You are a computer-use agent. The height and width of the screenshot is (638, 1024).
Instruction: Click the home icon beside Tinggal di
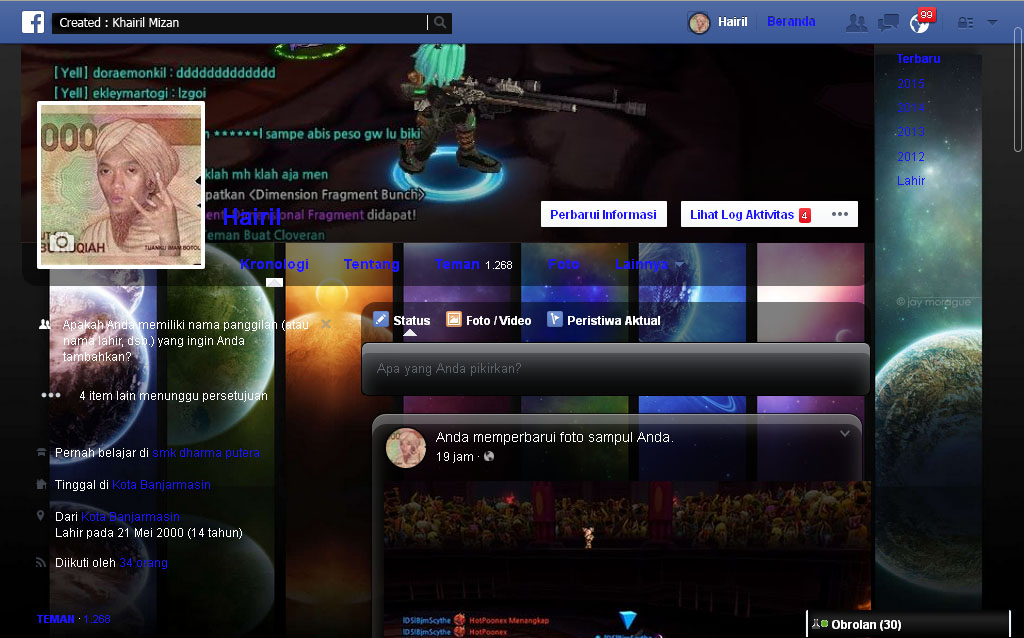tap(41, 484)
